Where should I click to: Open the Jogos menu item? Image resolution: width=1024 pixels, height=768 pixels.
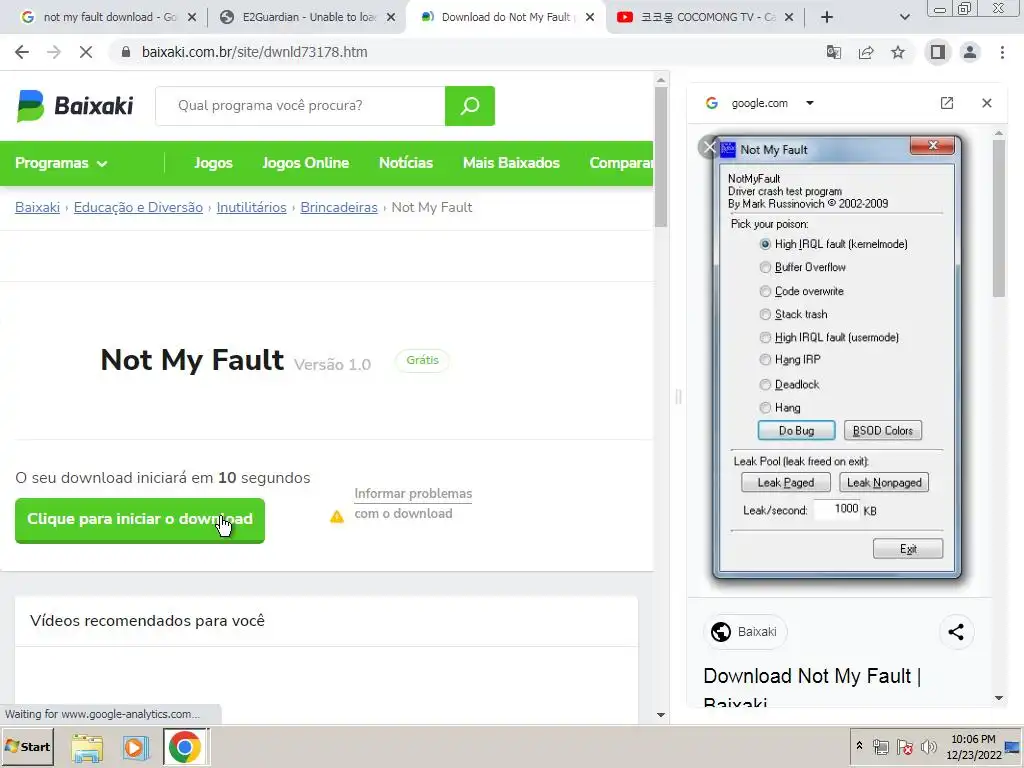[x=213, y=163]
